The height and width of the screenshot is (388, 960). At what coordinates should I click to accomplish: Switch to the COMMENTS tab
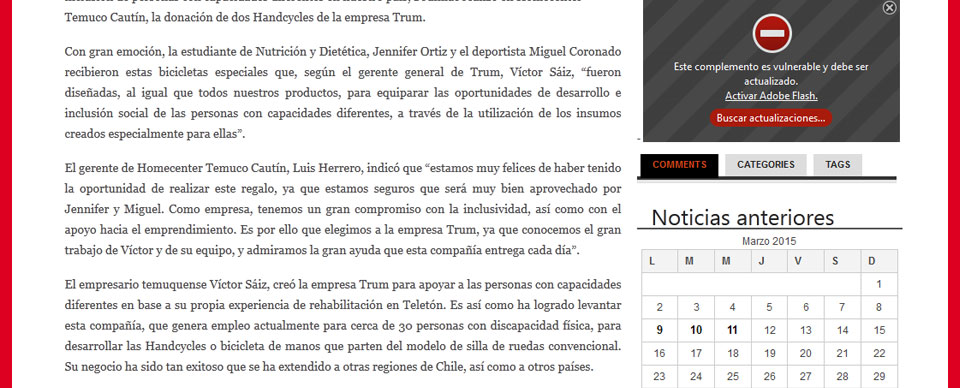click(679, 165)
